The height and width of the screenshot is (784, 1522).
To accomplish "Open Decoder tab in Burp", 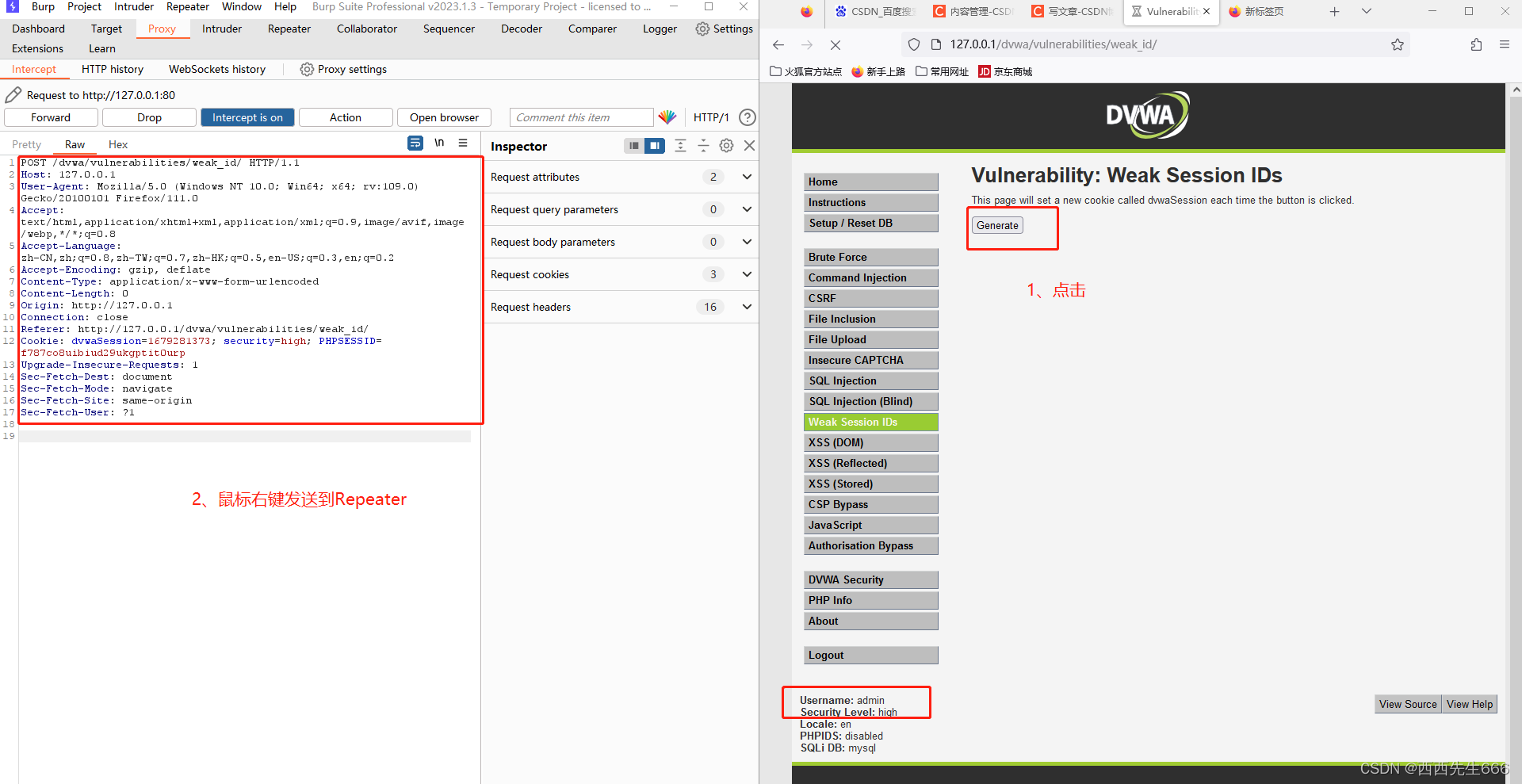I will point(522,29).
